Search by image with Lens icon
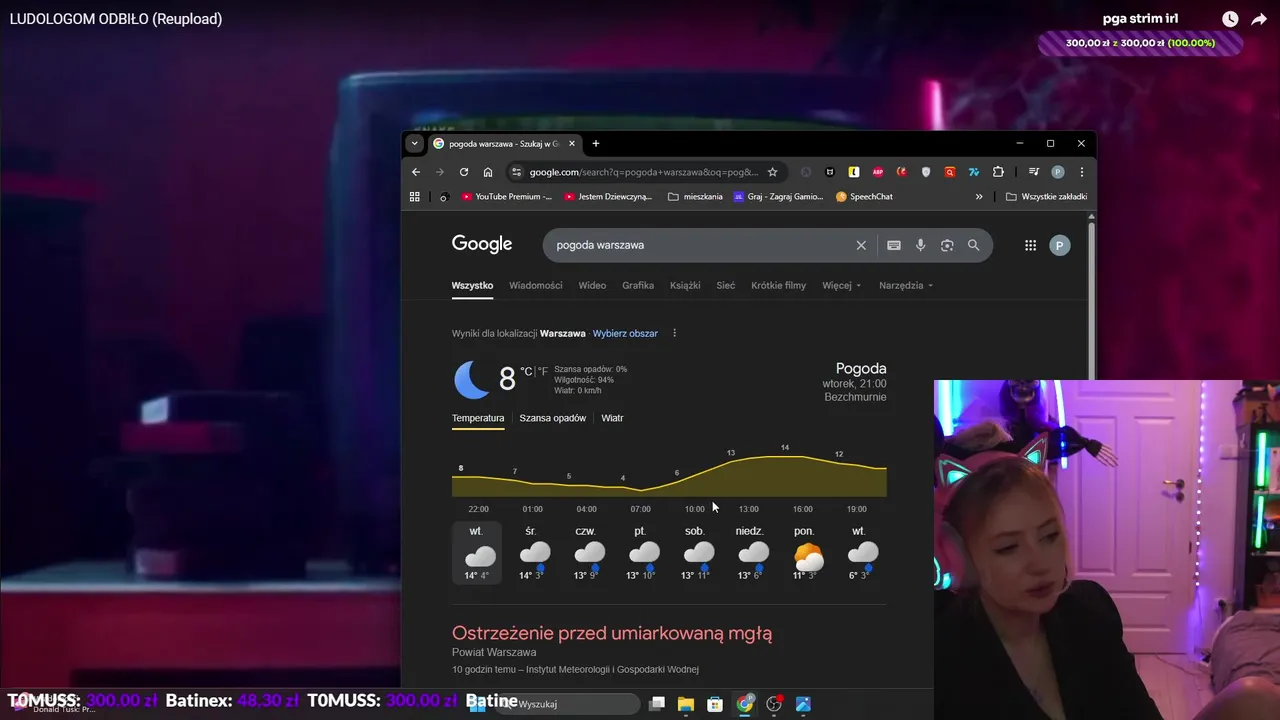The height and width of the screenshot is (720, 1280). click(x=947, y=245)
